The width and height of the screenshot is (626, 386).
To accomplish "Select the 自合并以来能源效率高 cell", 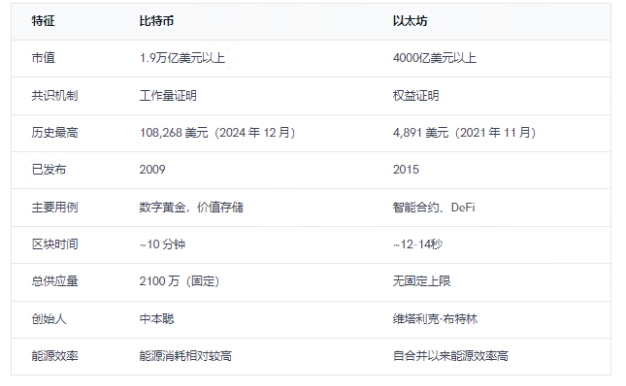I will (451, 356).
